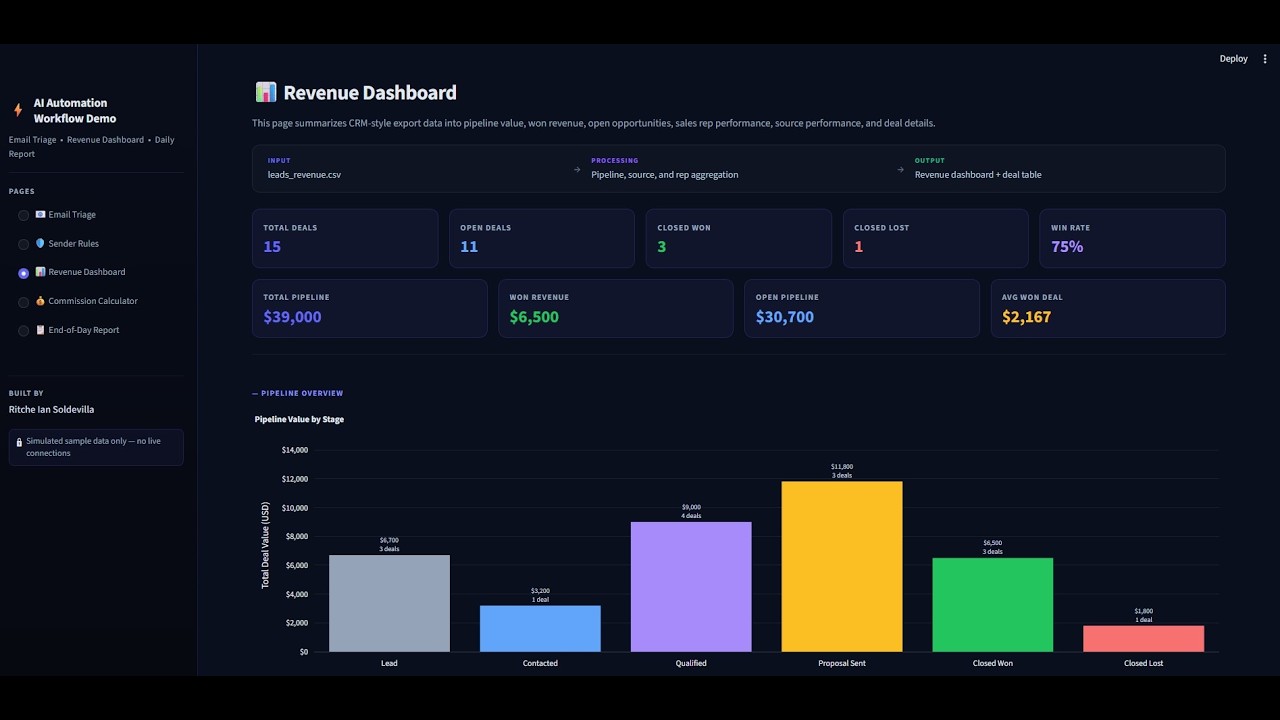
Task: Select the Commission Calculator radio button
Action: pyautogui.click(x=24, y=302)
